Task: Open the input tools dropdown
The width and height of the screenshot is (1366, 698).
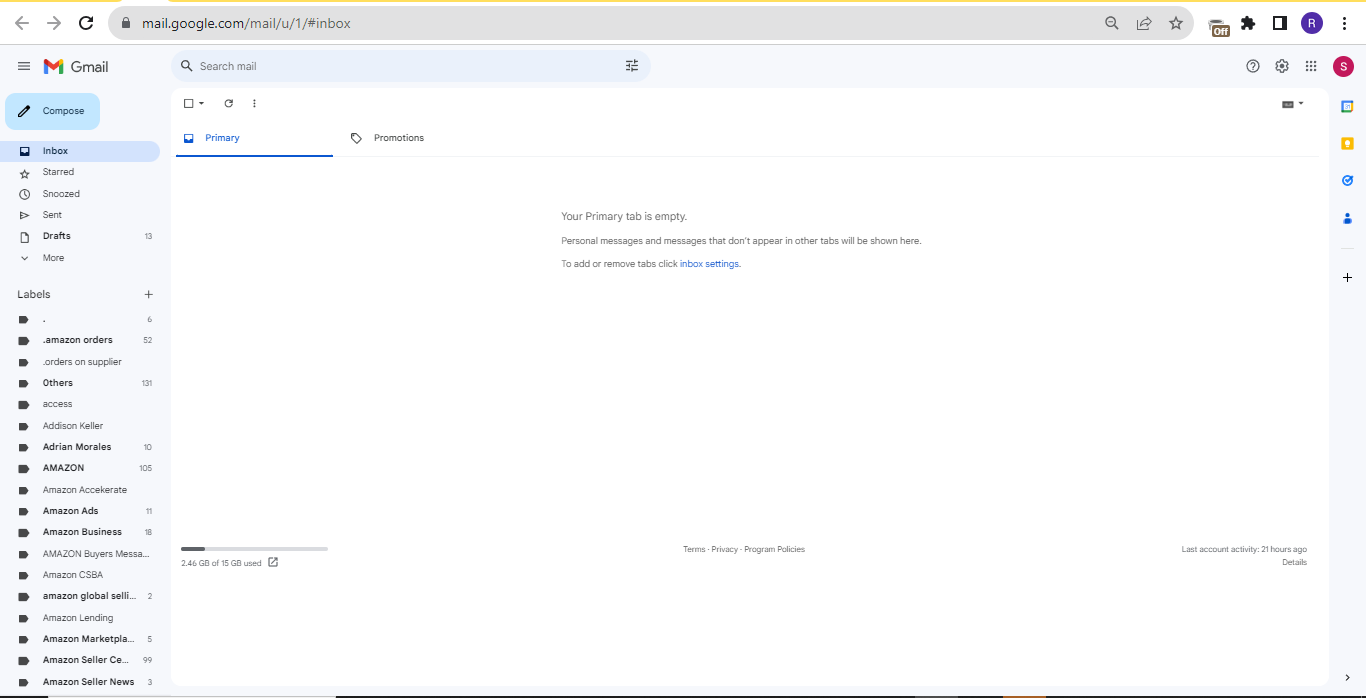Action: 1293,103
